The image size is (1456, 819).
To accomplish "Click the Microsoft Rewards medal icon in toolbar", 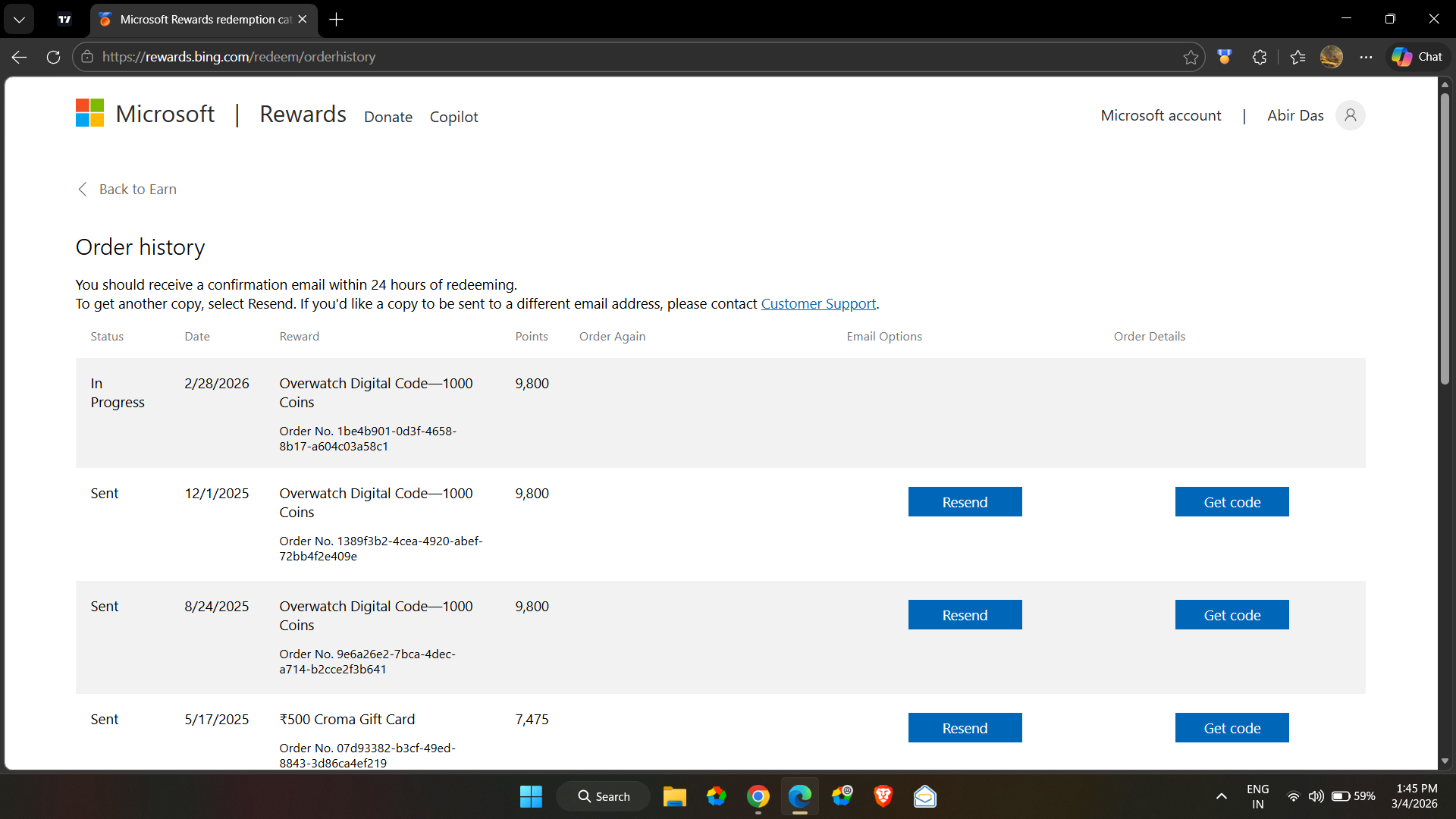I will 1224,57.
